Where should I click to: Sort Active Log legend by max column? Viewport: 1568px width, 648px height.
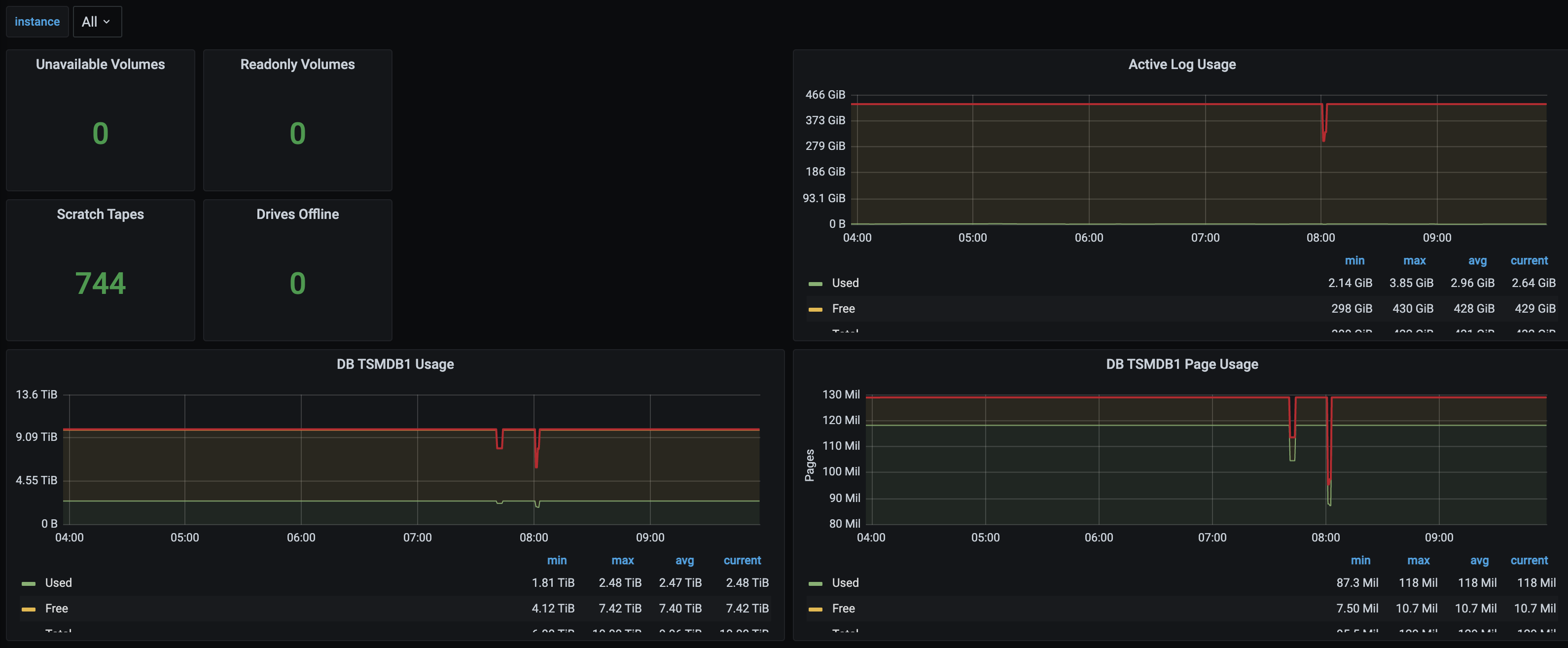point(1414,261)
